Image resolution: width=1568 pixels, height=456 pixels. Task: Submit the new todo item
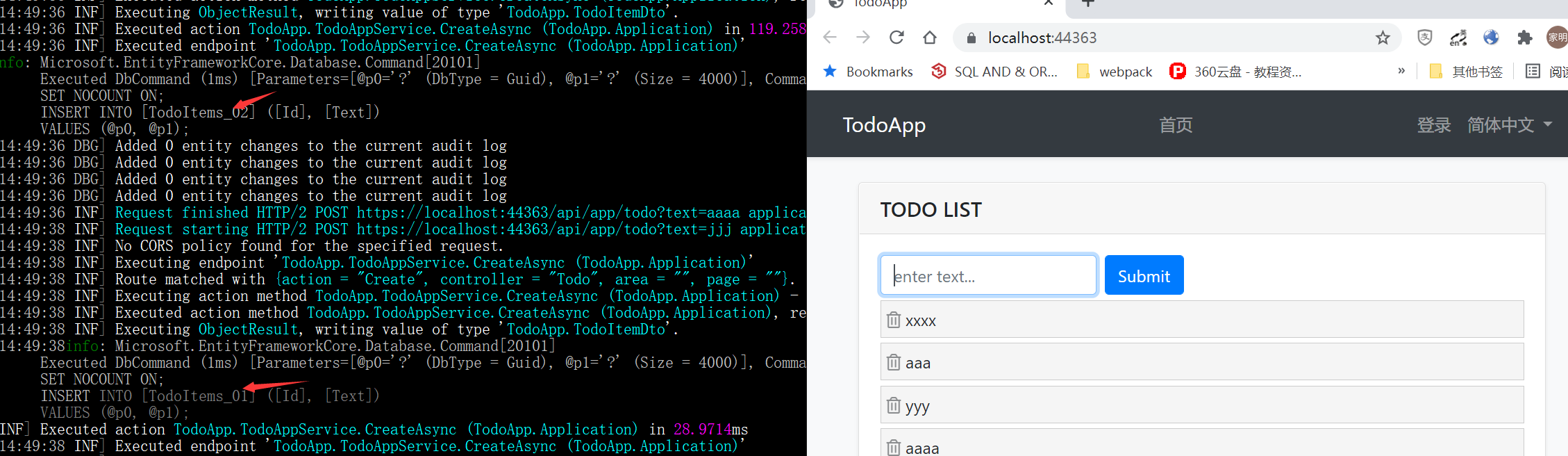1144,275
